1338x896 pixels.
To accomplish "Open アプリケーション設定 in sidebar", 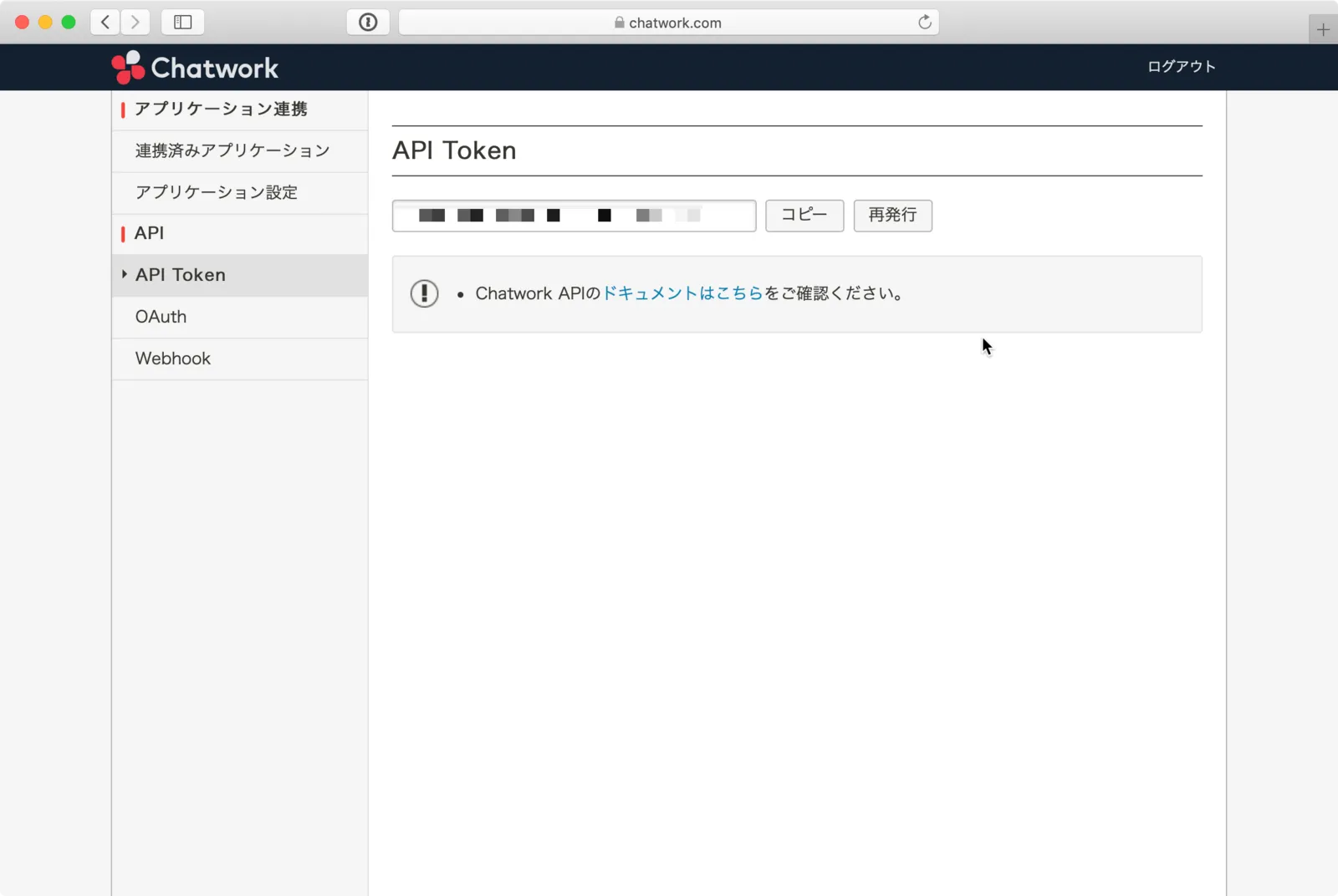I will coord(240,193).
